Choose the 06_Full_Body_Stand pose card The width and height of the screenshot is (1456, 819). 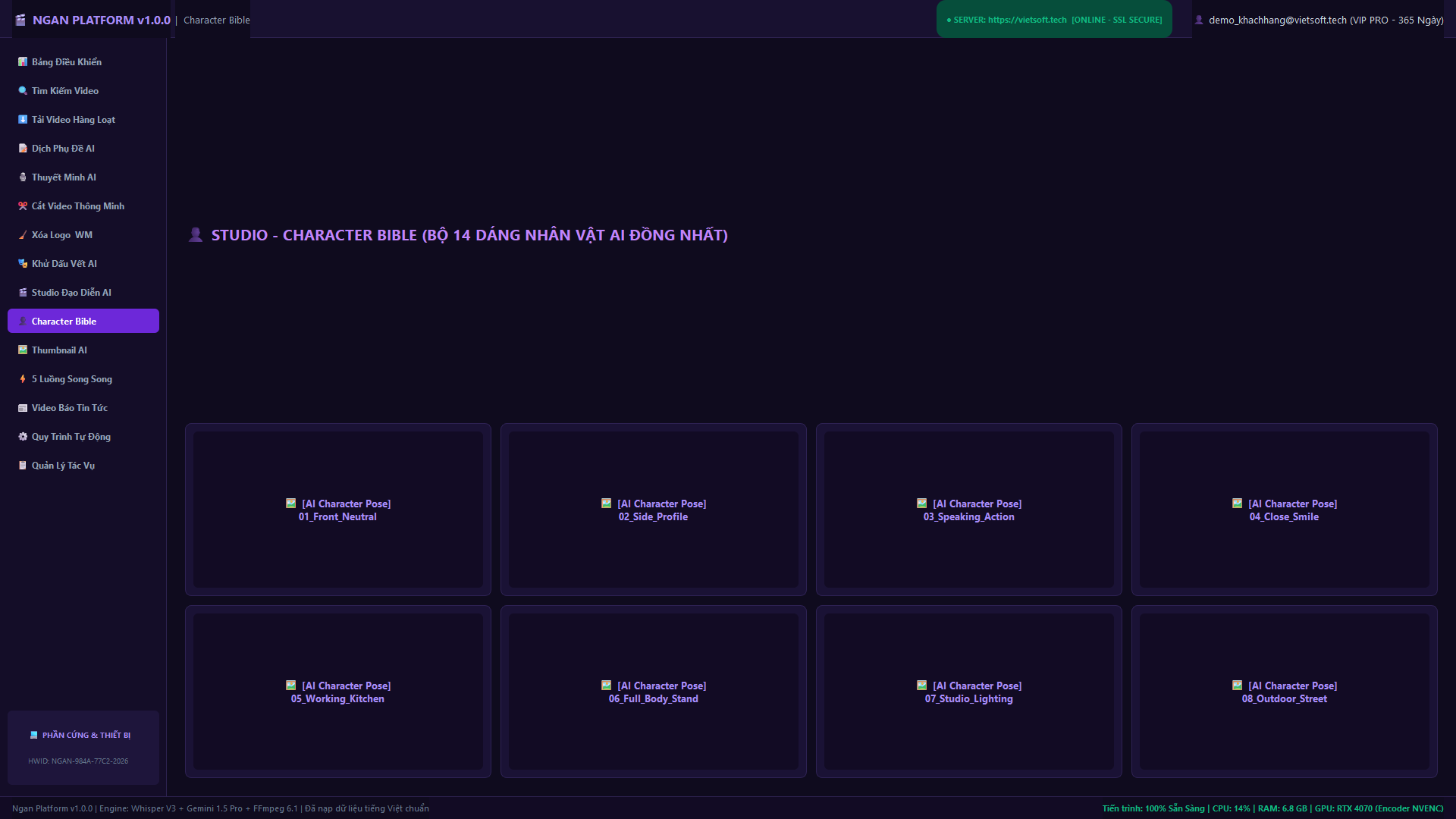(654, 692)
